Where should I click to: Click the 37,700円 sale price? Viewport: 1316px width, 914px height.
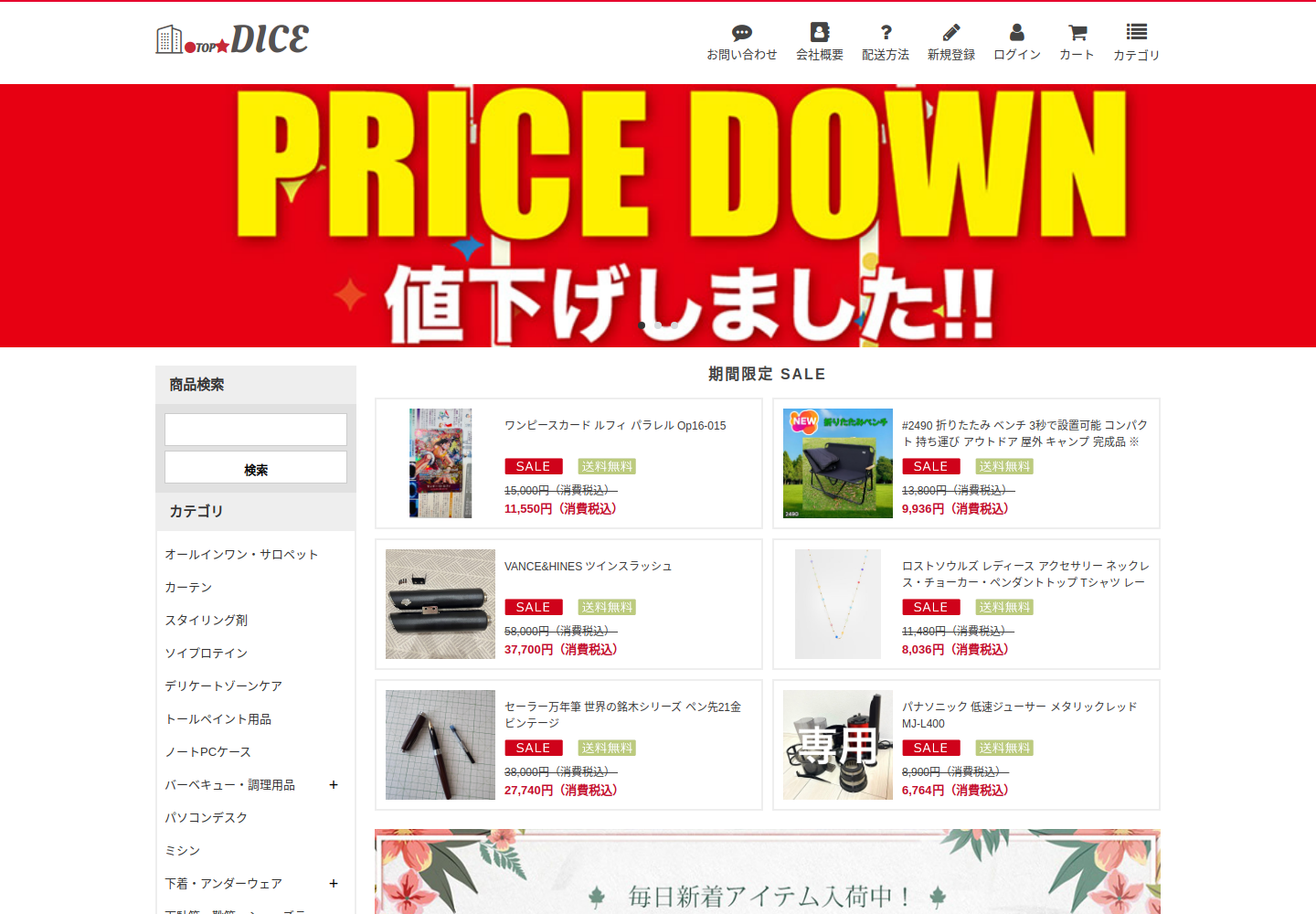[561, 650]
